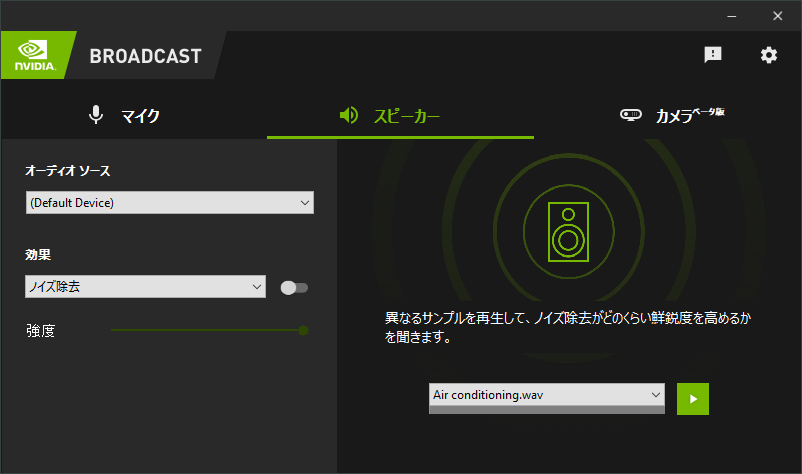Click the speaker illustration graphic
Screen dimensions: 802x474
click(x=568, y=232)
